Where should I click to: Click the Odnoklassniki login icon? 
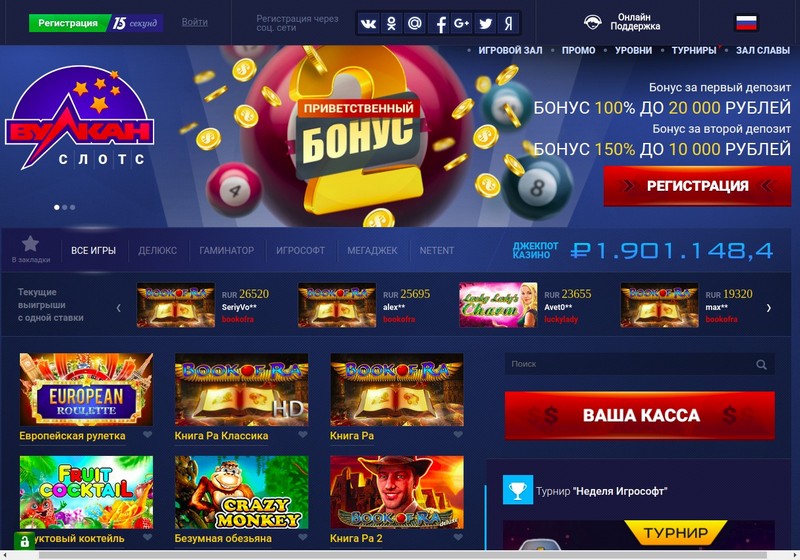coord(391,23)
